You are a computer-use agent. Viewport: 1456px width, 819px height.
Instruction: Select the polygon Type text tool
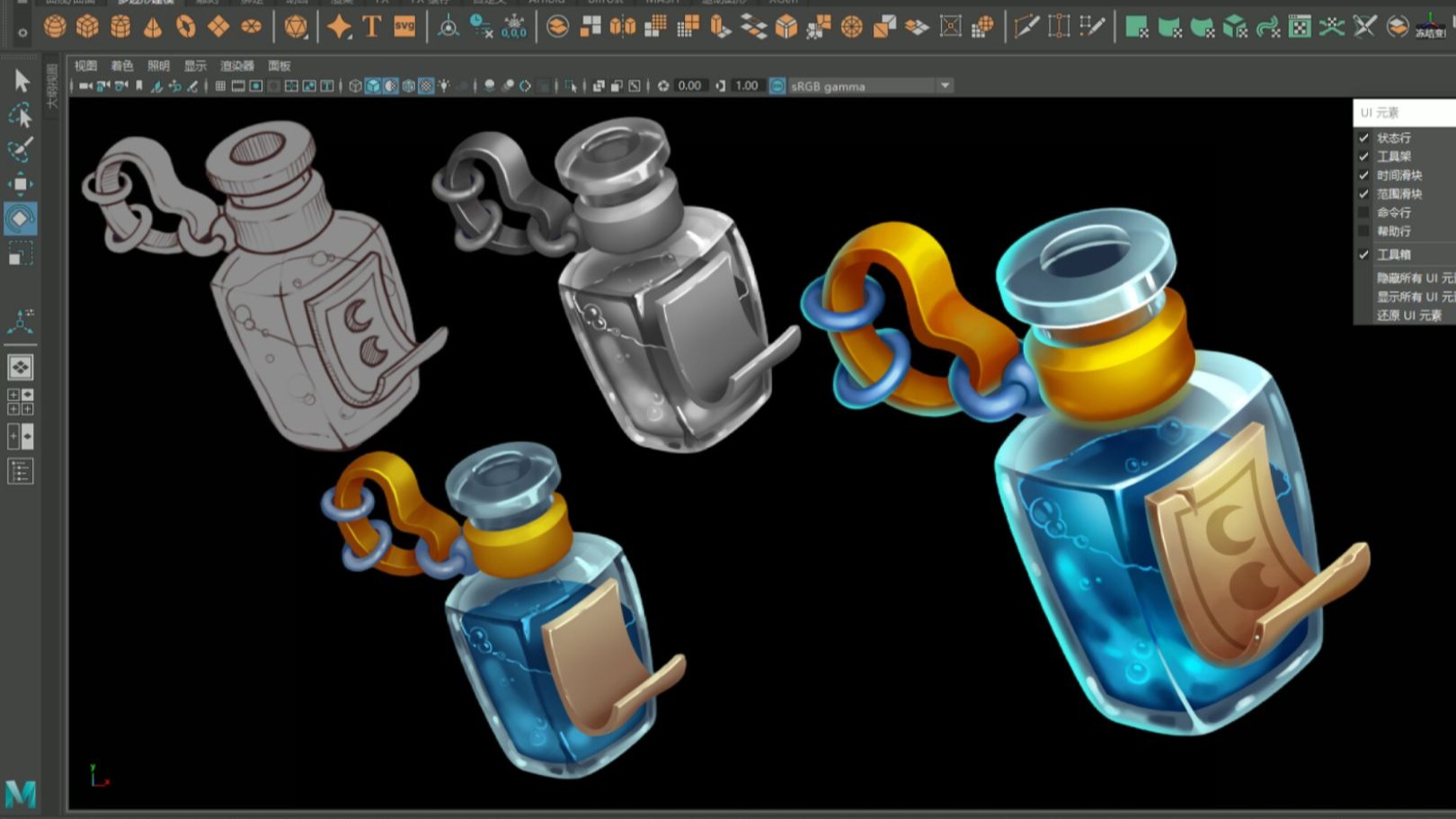371,27
